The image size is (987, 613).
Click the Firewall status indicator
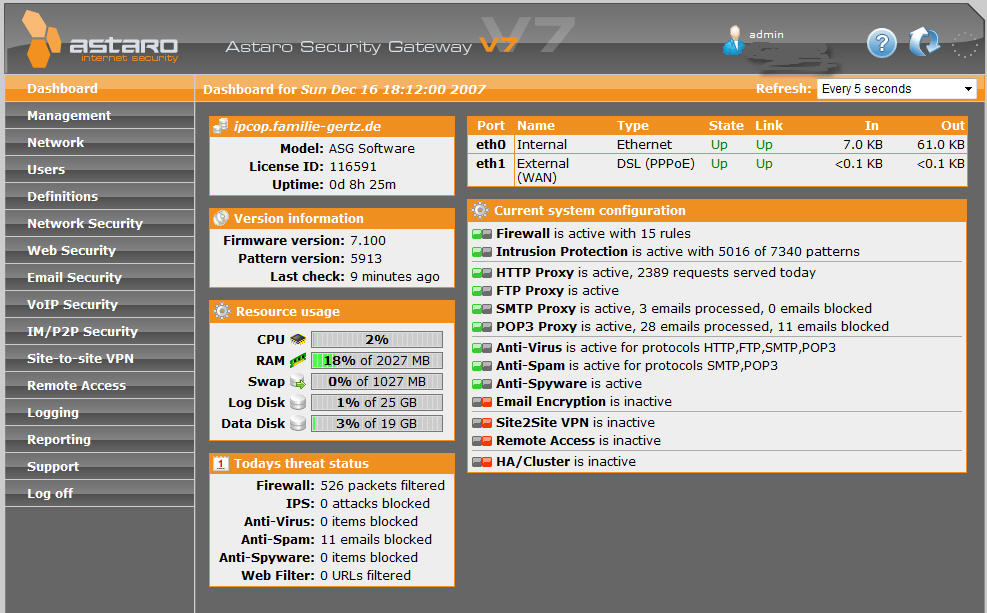[x=482, y=234]
